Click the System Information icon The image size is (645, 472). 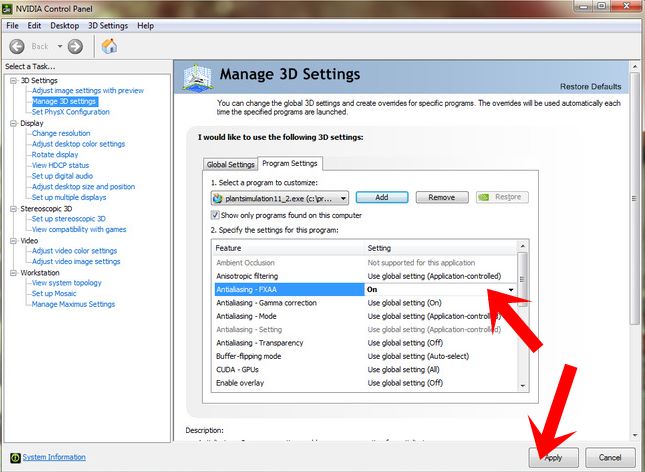point(15,458)
